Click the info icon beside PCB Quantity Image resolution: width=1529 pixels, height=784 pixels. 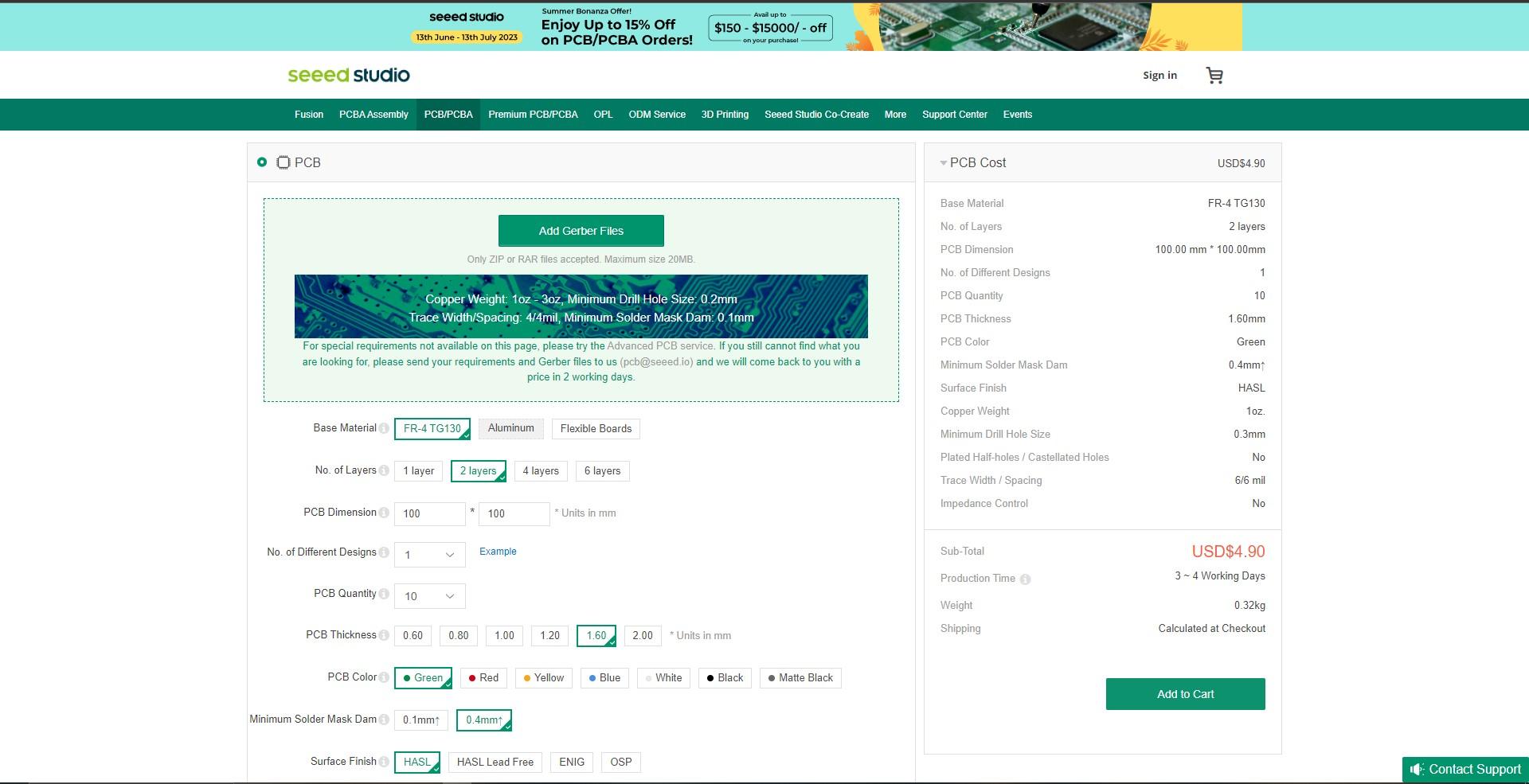pyautogui.click(x=384, y=594)
